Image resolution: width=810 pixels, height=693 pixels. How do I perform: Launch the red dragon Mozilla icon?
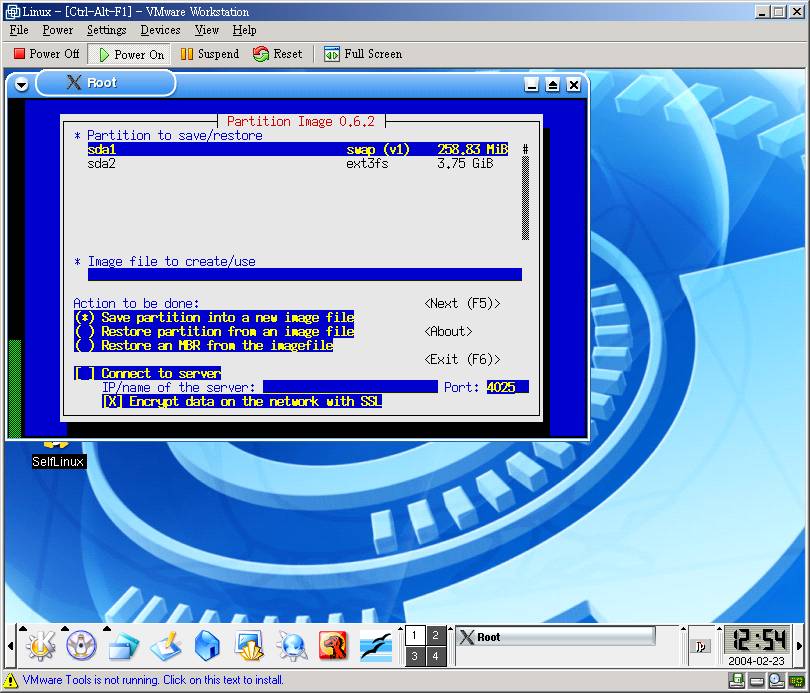click(333, 645)
